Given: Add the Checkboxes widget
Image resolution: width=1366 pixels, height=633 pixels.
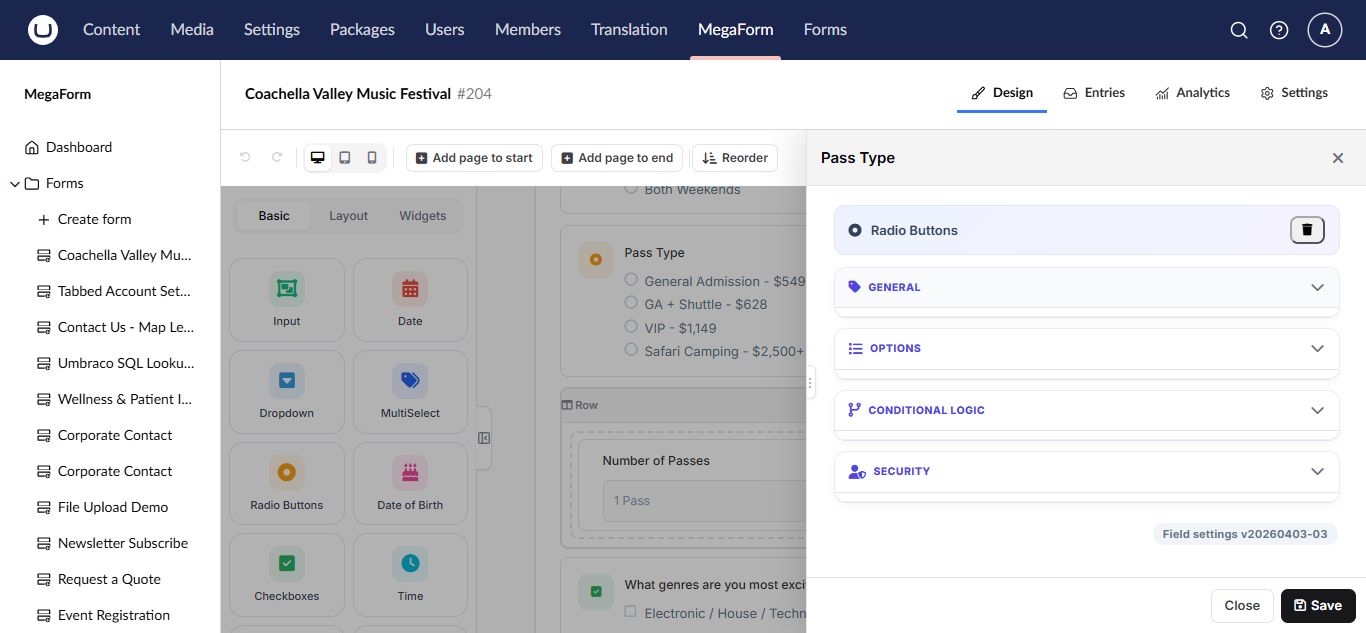Looking at the screenshot, I should point(287,575).
